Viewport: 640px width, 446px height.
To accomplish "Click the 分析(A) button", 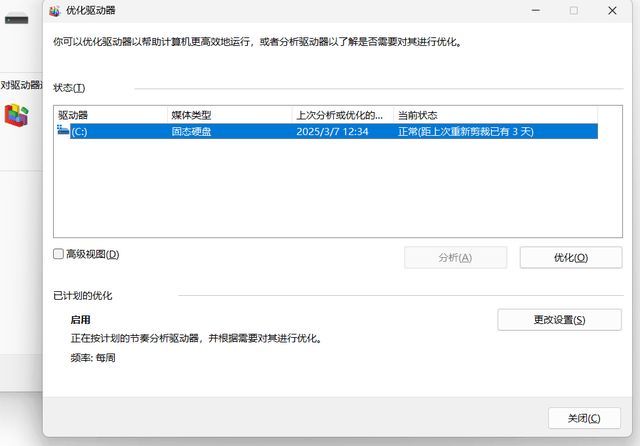I will (456, 257).
